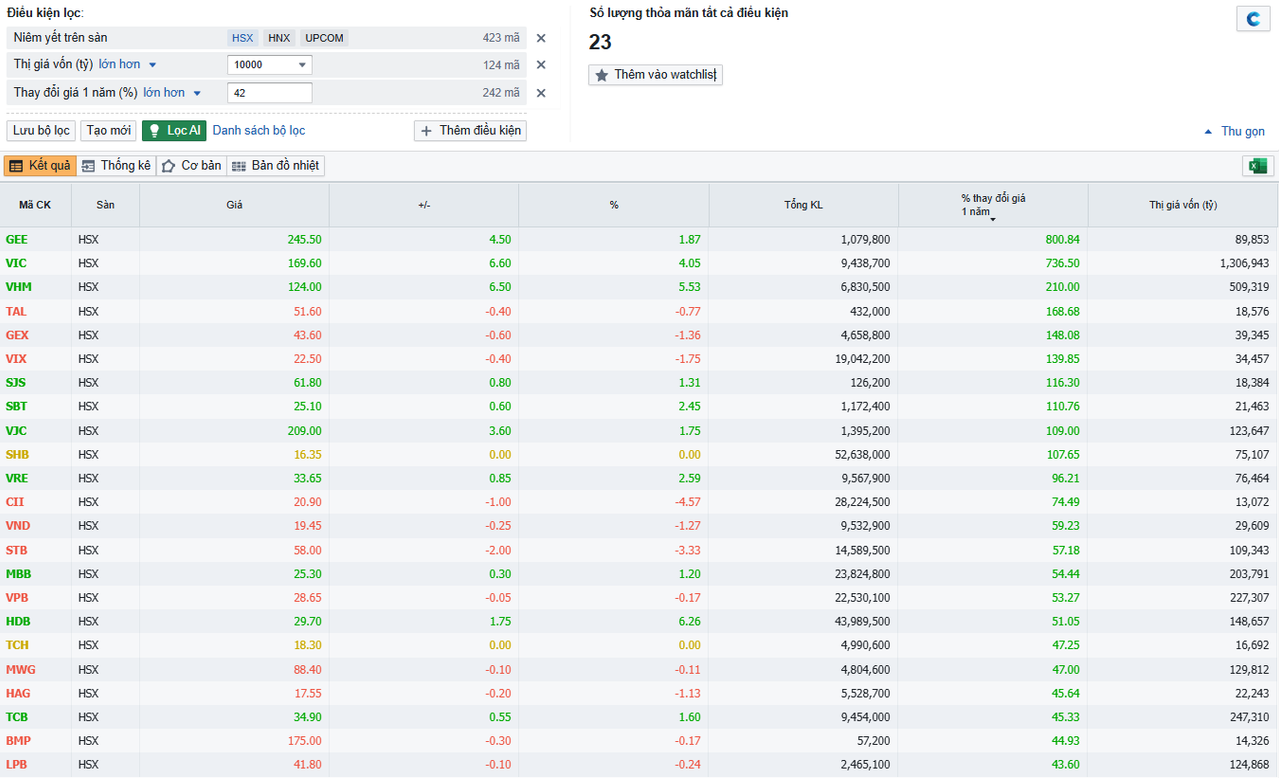1279x778 pixels.
Task: Remove the Thị giá vốn filter row
Action: coord(541,65)
